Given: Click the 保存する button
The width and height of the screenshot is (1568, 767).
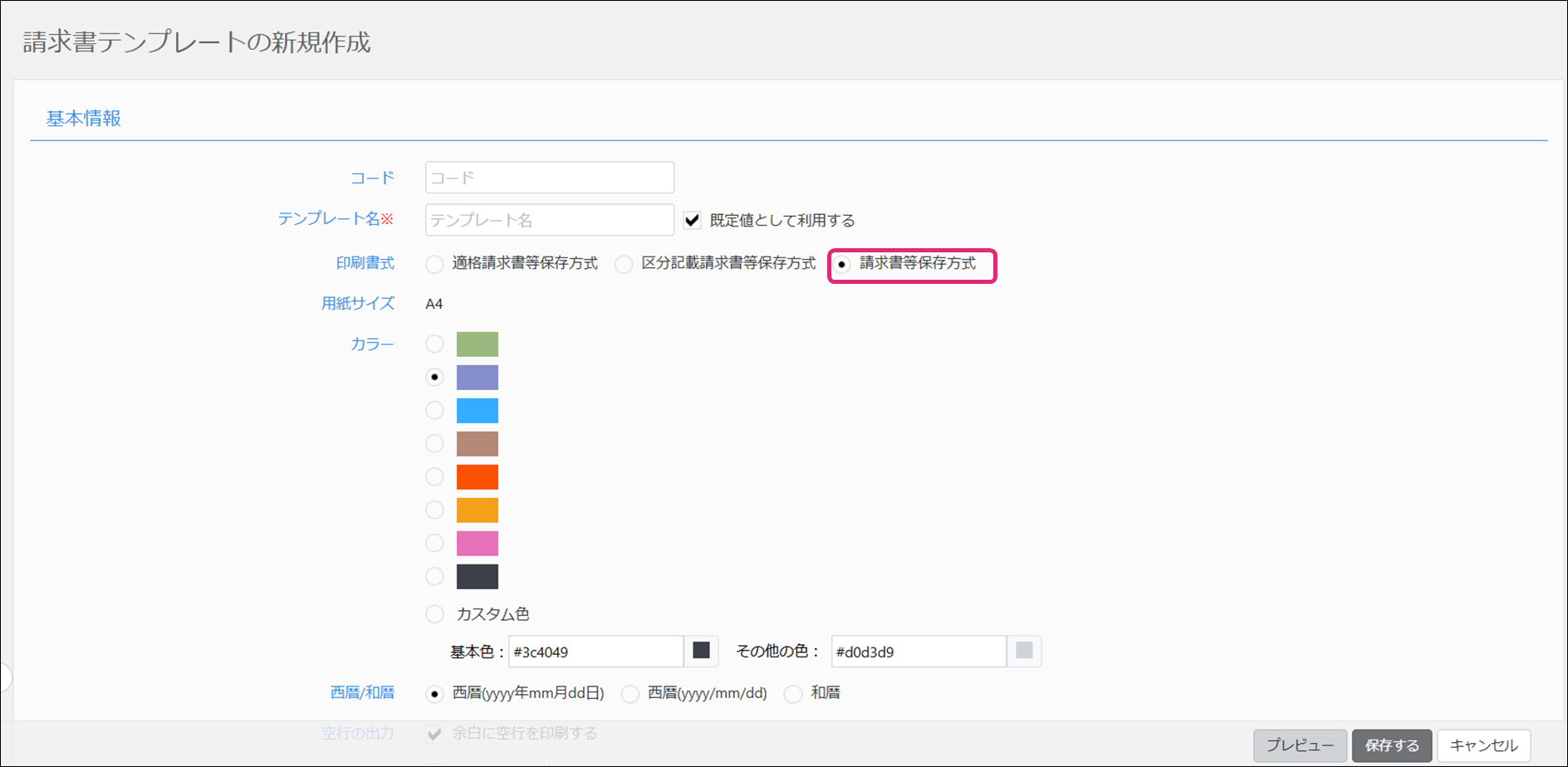Looking at the screenshot, I should [x=1392, y=745].
